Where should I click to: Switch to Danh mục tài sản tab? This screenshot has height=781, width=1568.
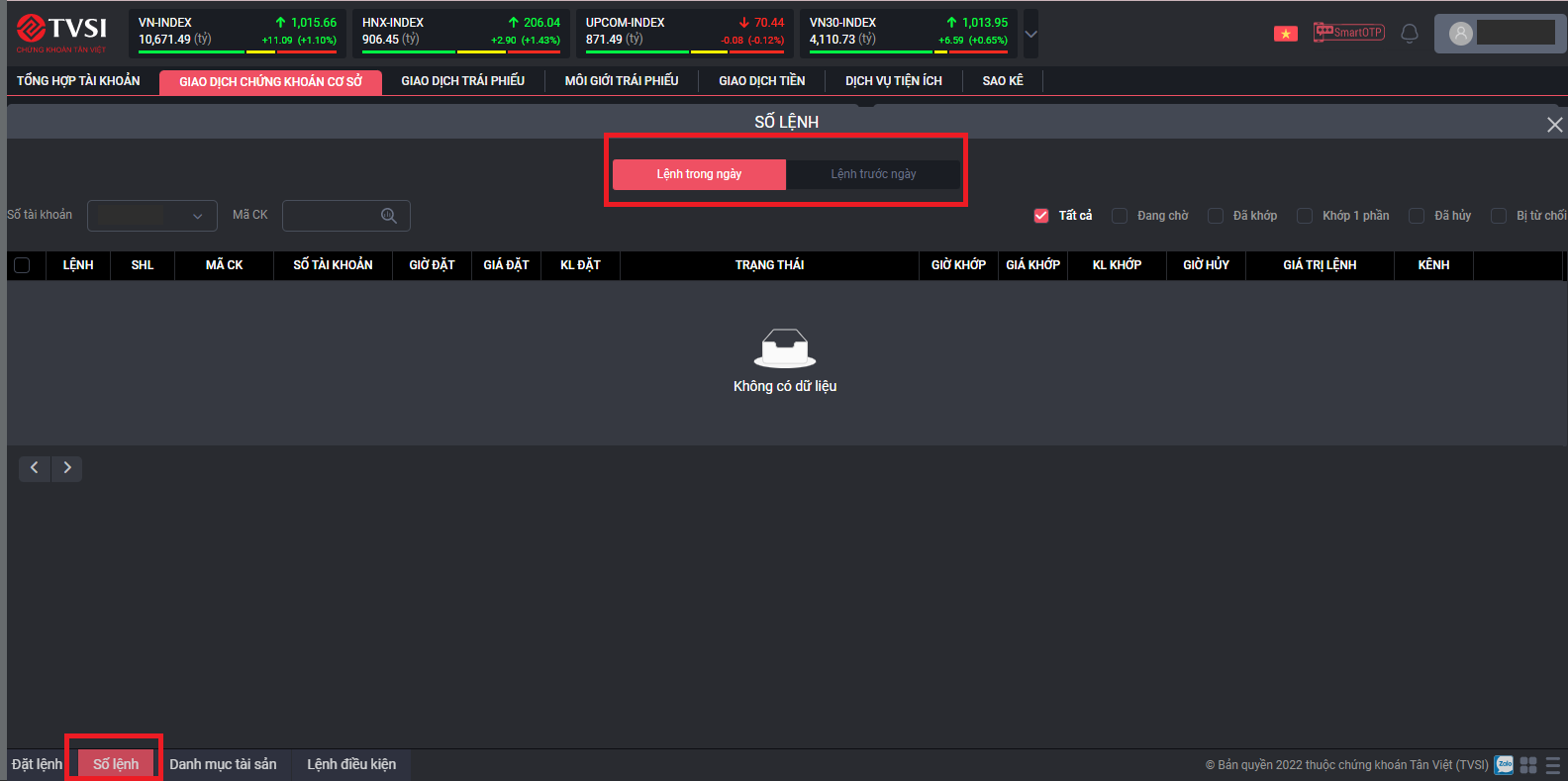pyautogui.click(x=223, y=764)
